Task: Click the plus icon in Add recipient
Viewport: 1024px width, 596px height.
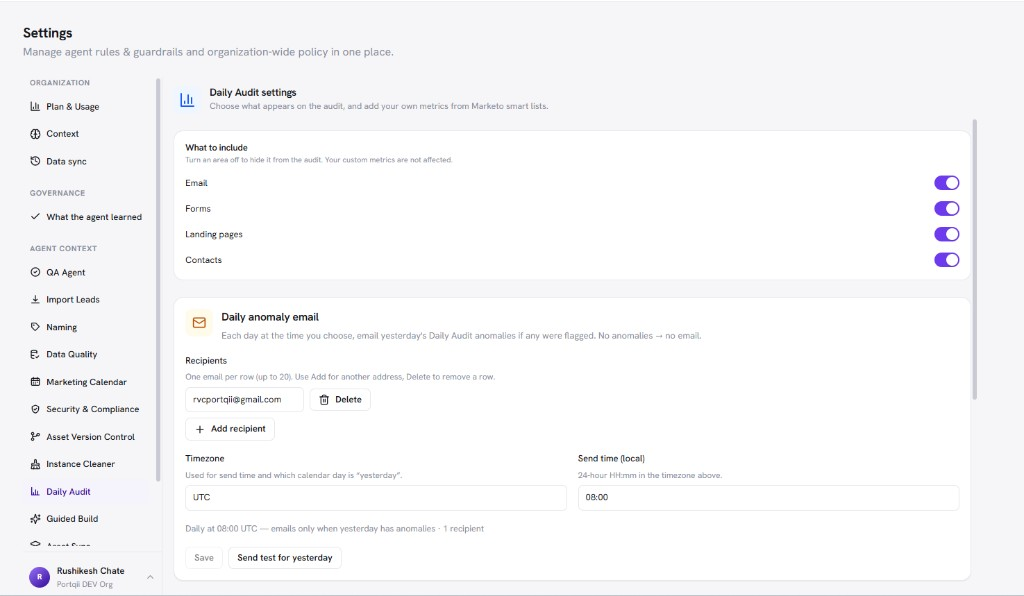Action: [200, 429]
